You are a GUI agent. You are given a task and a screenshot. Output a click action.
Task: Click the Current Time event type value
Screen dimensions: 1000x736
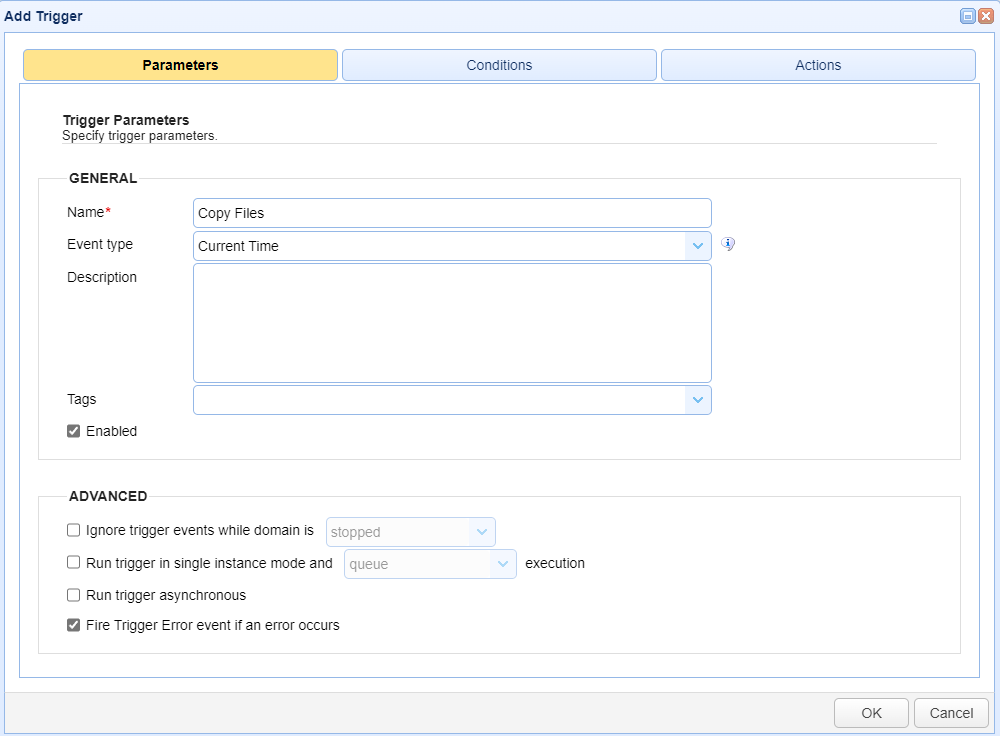238,246
